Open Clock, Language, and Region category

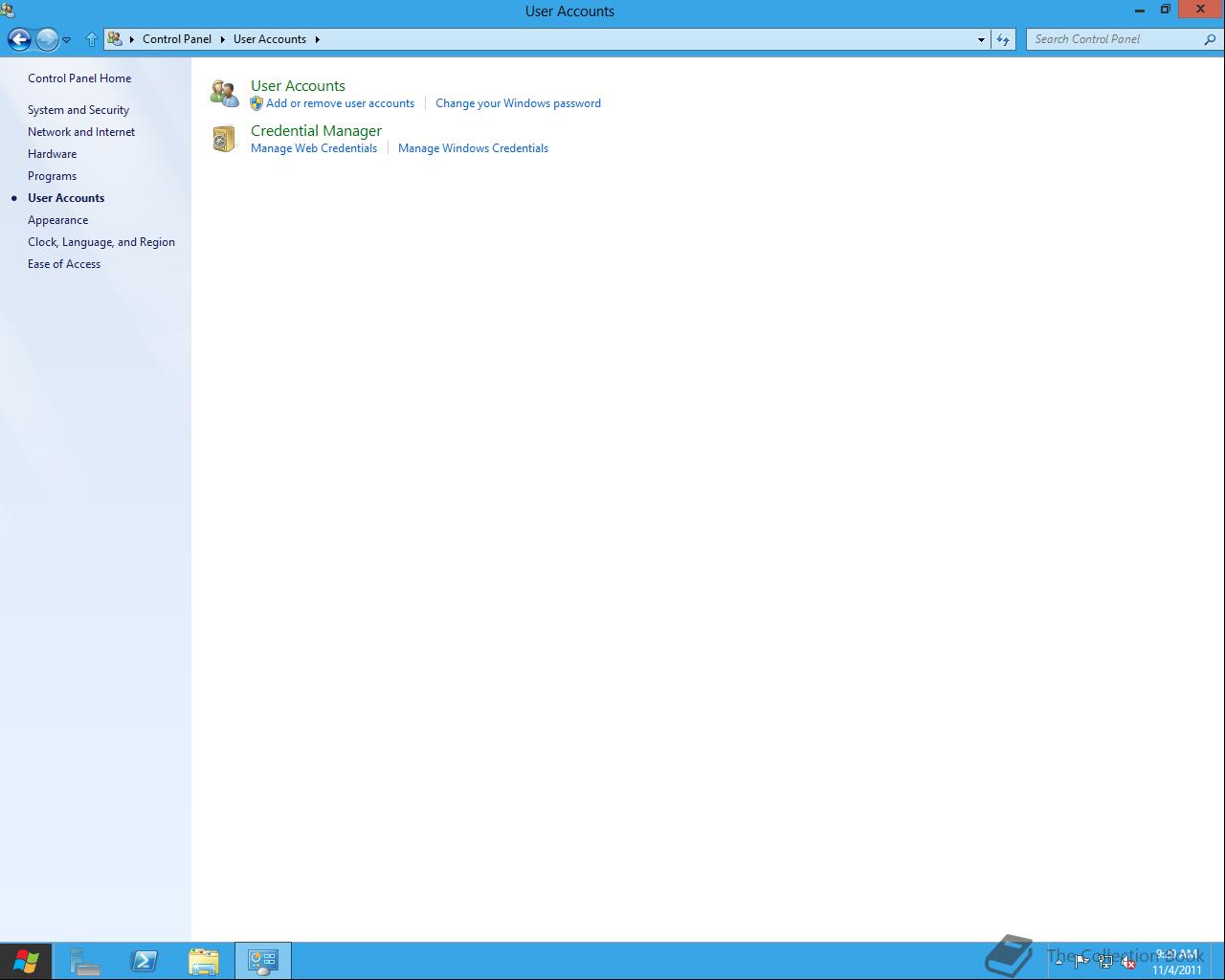101,242
